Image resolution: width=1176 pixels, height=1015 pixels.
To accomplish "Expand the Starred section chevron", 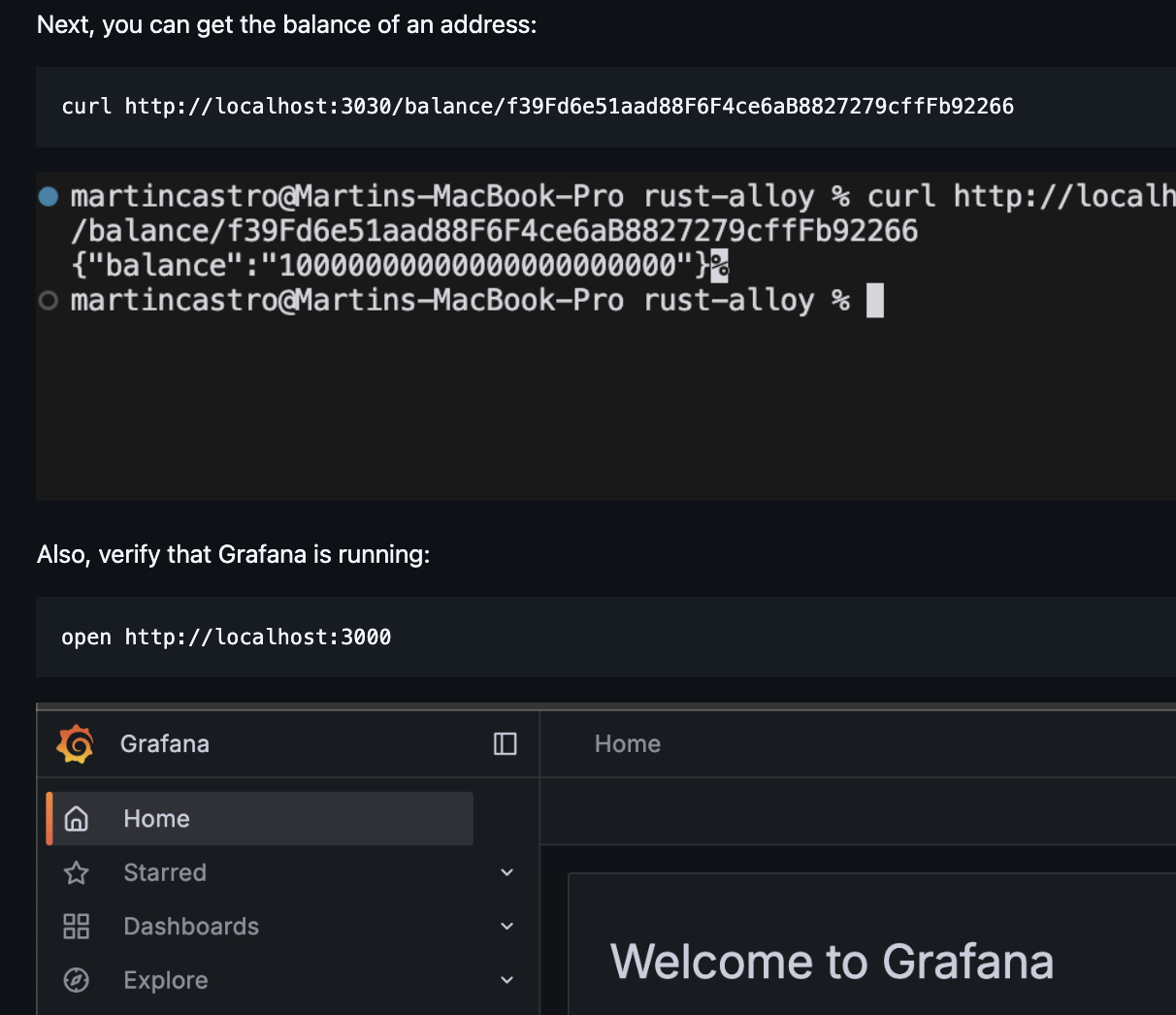I will [506, 873].
